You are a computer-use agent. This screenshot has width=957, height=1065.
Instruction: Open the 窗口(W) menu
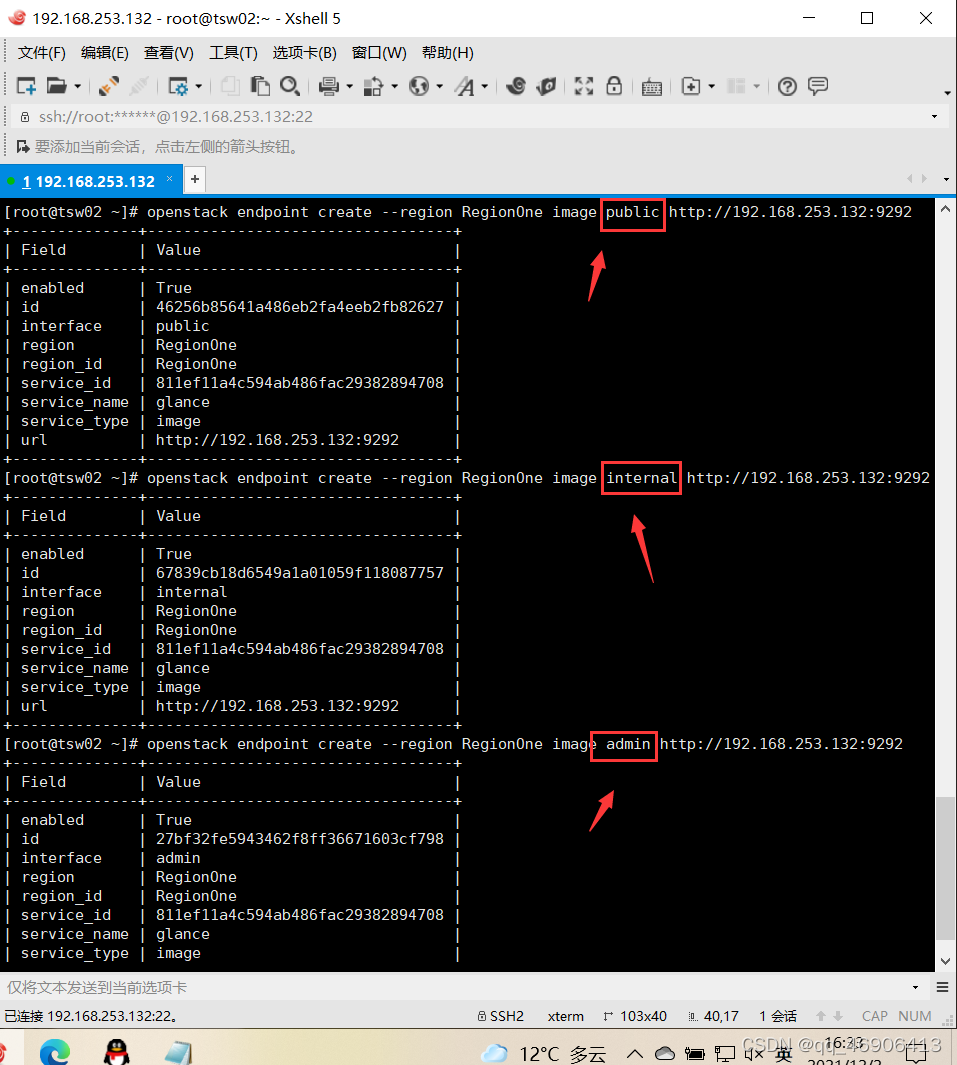[x=379, y=53]
